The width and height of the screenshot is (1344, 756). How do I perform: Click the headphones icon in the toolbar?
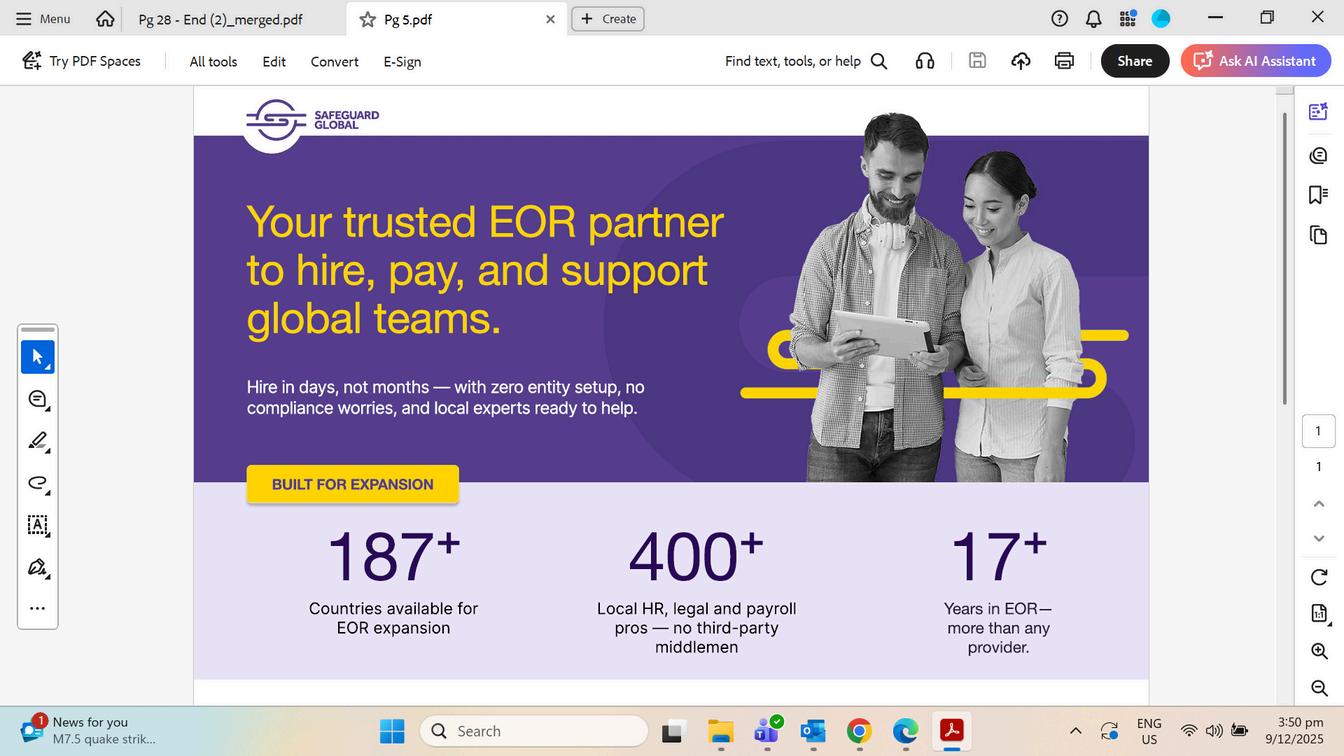[x=925, y=61]
